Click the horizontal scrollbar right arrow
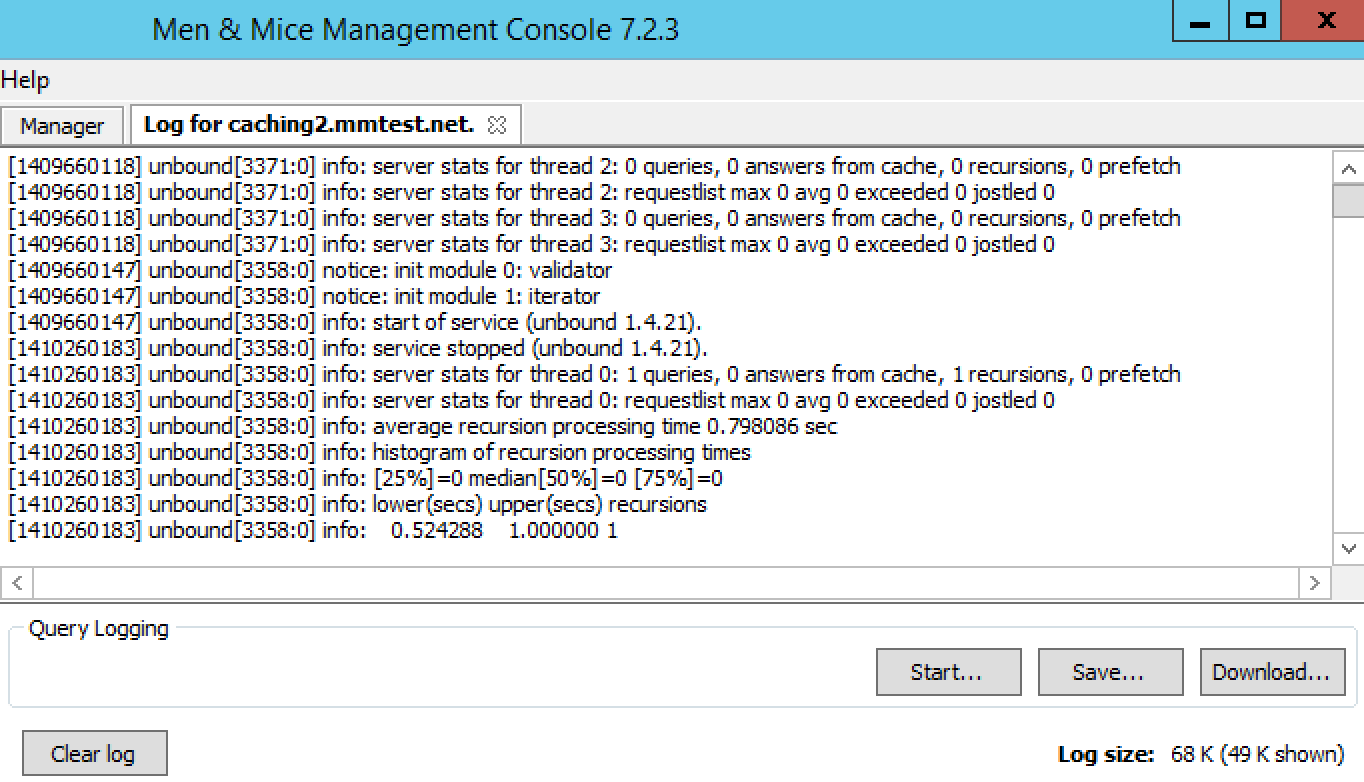1364x782 pixels. click(1314, 582)
